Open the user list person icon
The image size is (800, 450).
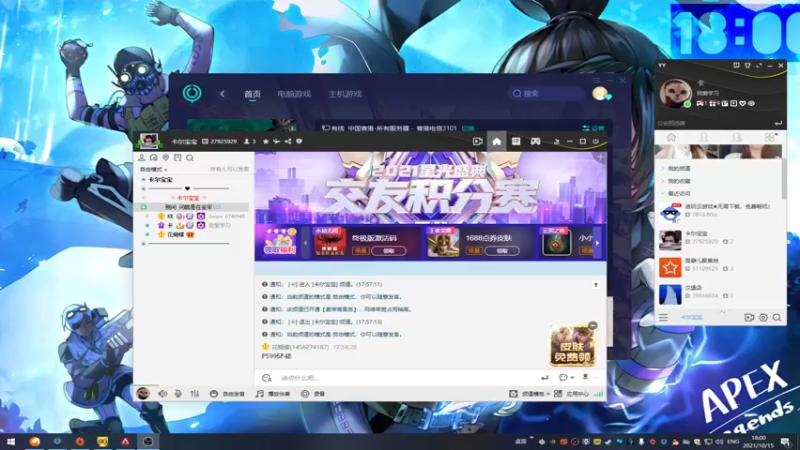[x=142, y=158]
